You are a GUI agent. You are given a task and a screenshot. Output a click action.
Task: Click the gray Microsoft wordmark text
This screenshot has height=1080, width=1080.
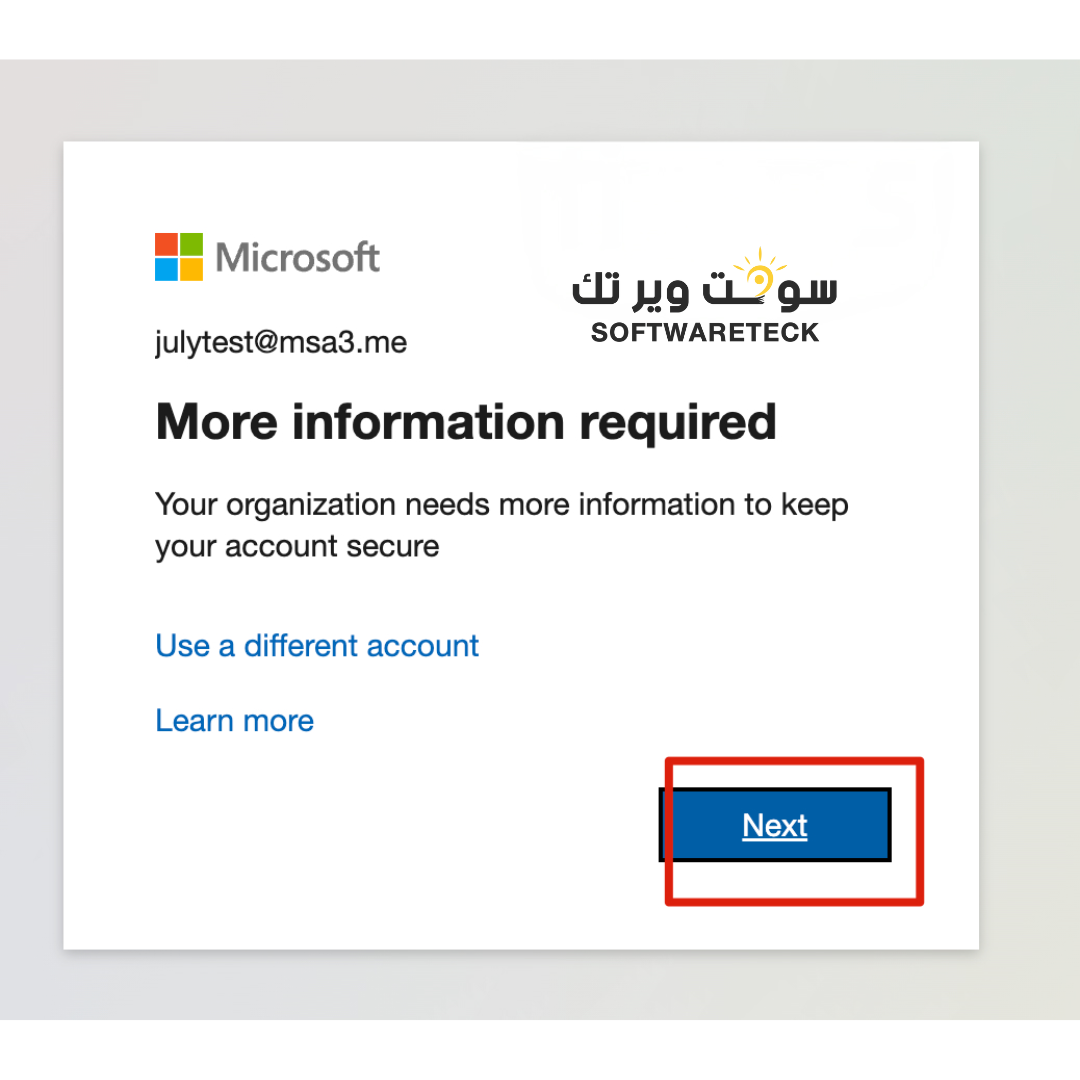(298, 257)
